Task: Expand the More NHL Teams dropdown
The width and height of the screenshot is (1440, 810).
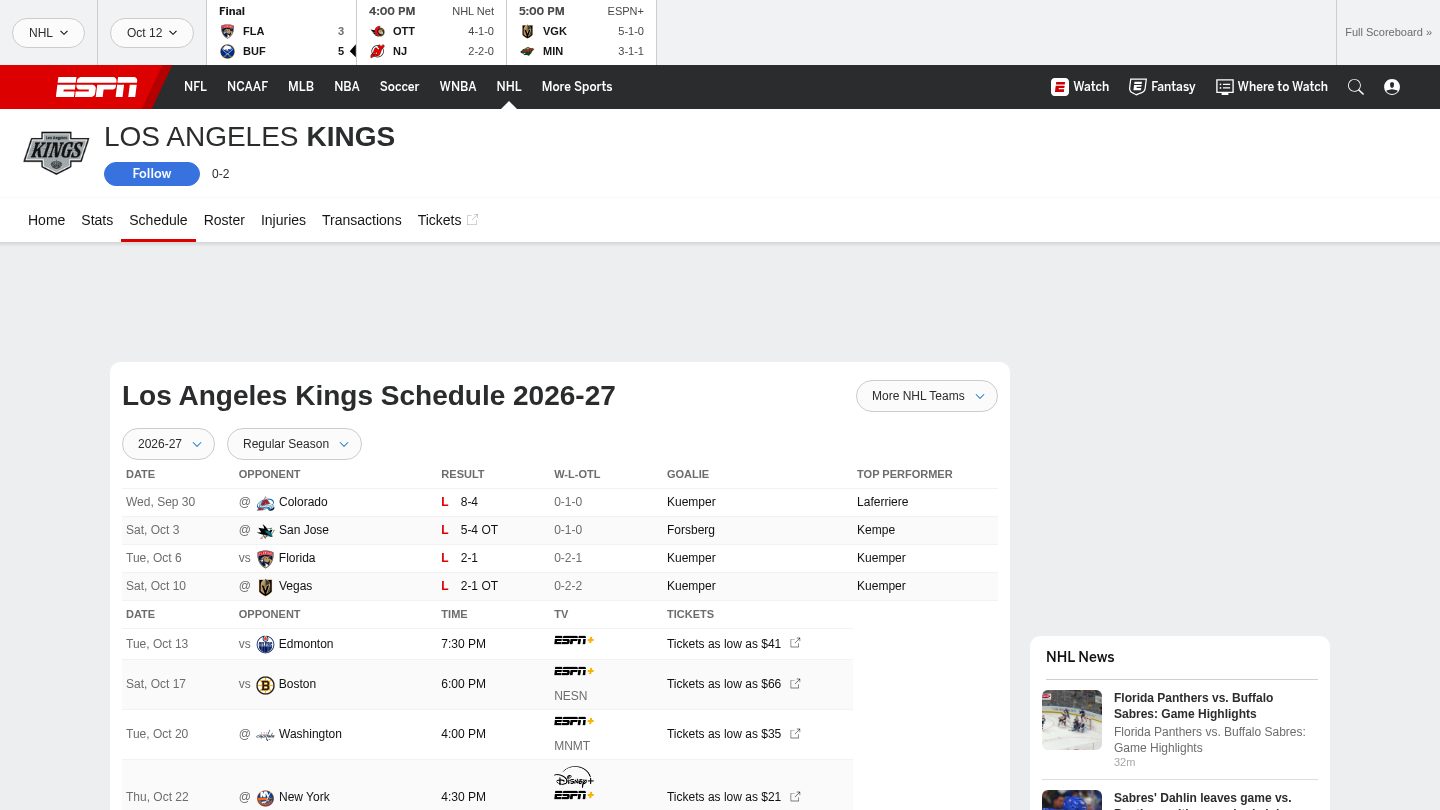Action: point(927,396)
